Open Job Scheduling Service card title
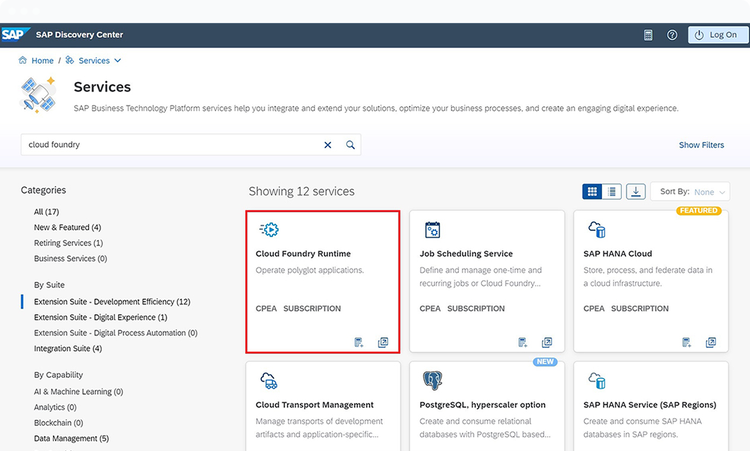Image resolution: width=750 pixels, height=451 pixels. point(466,254)
